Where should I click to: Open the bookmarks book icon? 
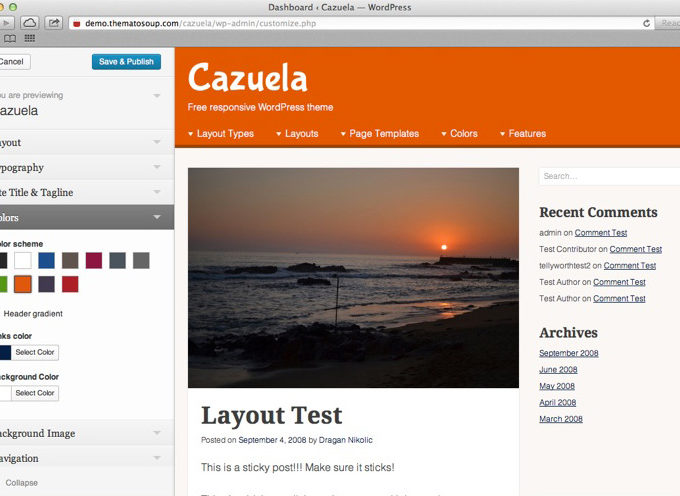pos(10,38)
